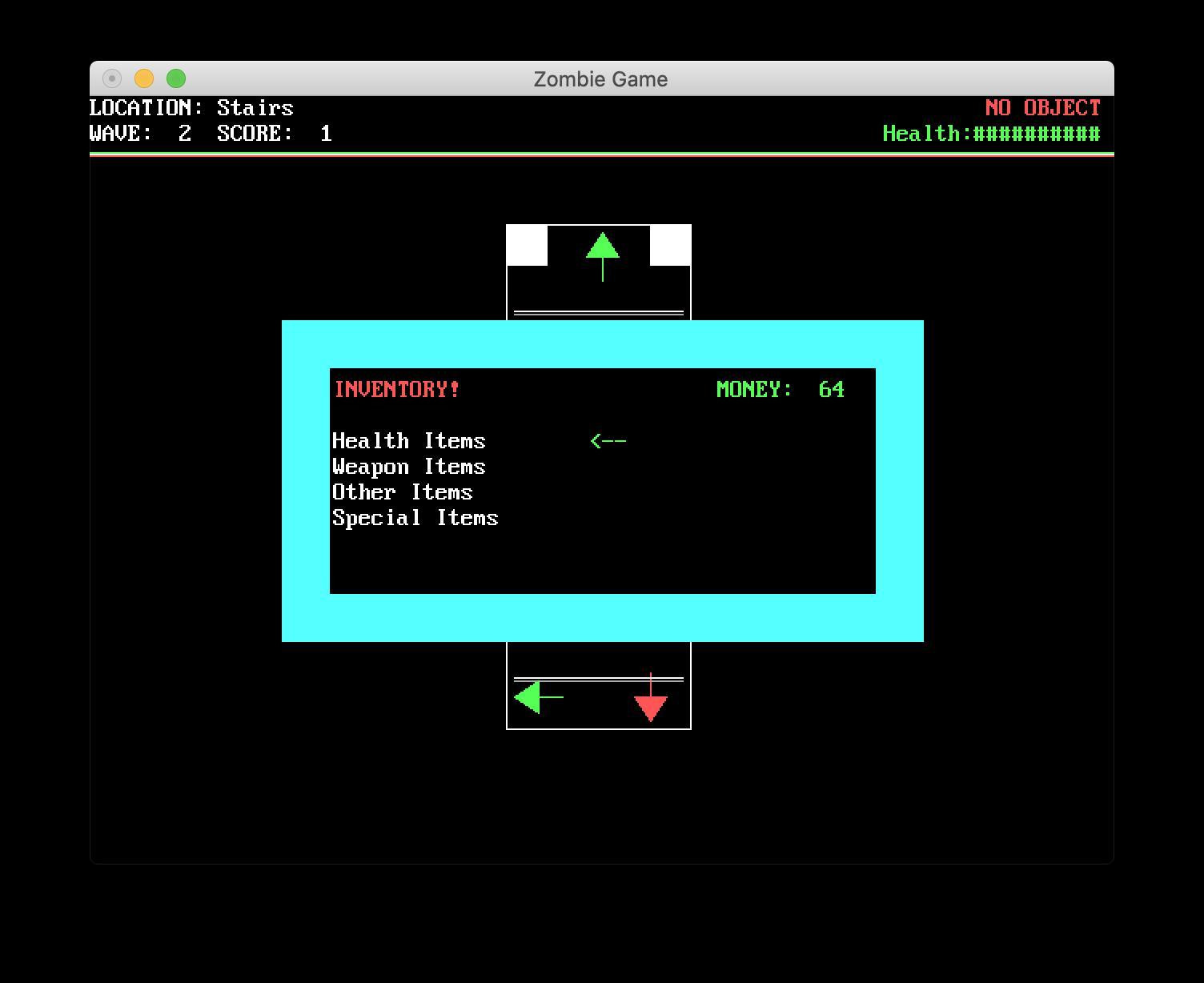Click the red down arrow
The height and width of the screenshot is (983, 1204).
[x=651, y=698]
